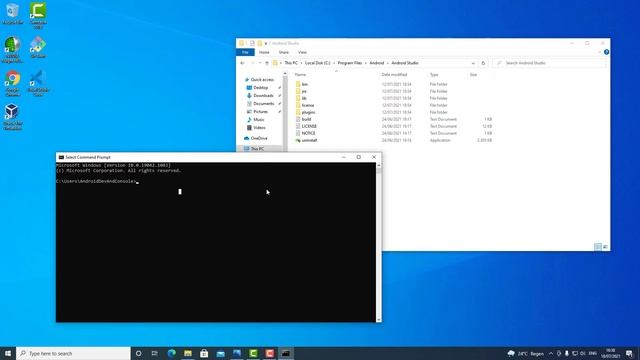This screenshot has height=360, width=640.
Task: Switch to large icons view in File Explorer
Action: (x=605, y=247)
